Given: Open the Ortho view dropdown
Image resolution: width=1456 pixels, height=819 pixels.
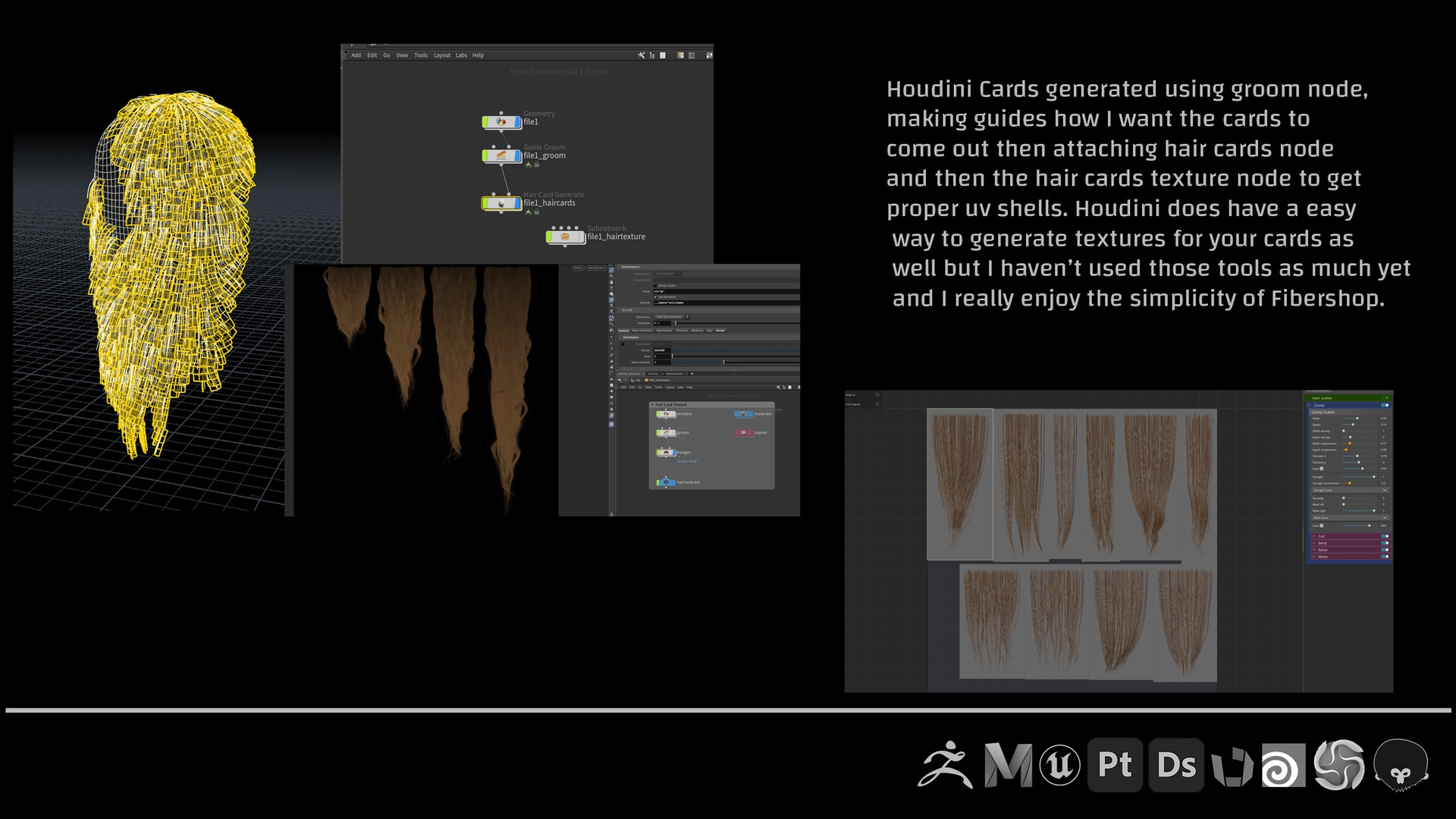Looking at the screenshot, I should (578, 268).
